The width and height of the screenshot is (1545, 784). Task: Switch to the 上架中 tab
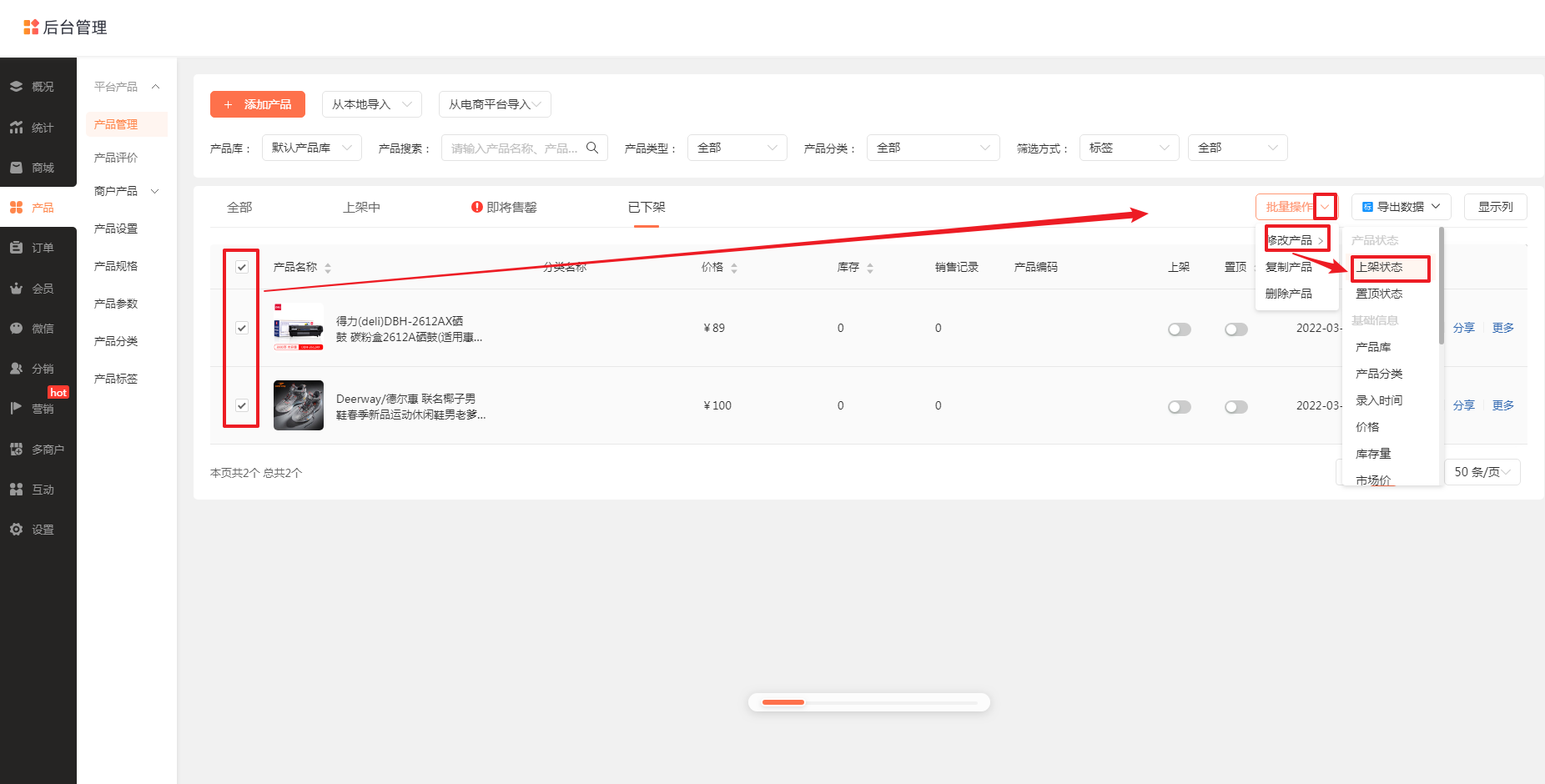(x=361, y=207)
